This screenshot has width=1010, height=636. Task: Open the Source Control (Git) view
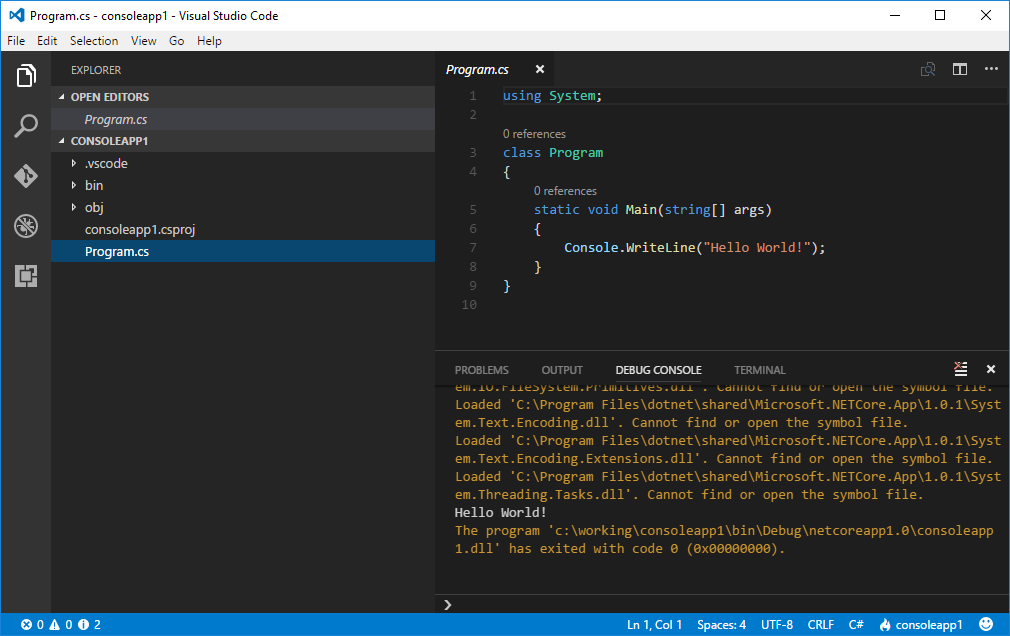pyautogui.click(x=26, y=176)
